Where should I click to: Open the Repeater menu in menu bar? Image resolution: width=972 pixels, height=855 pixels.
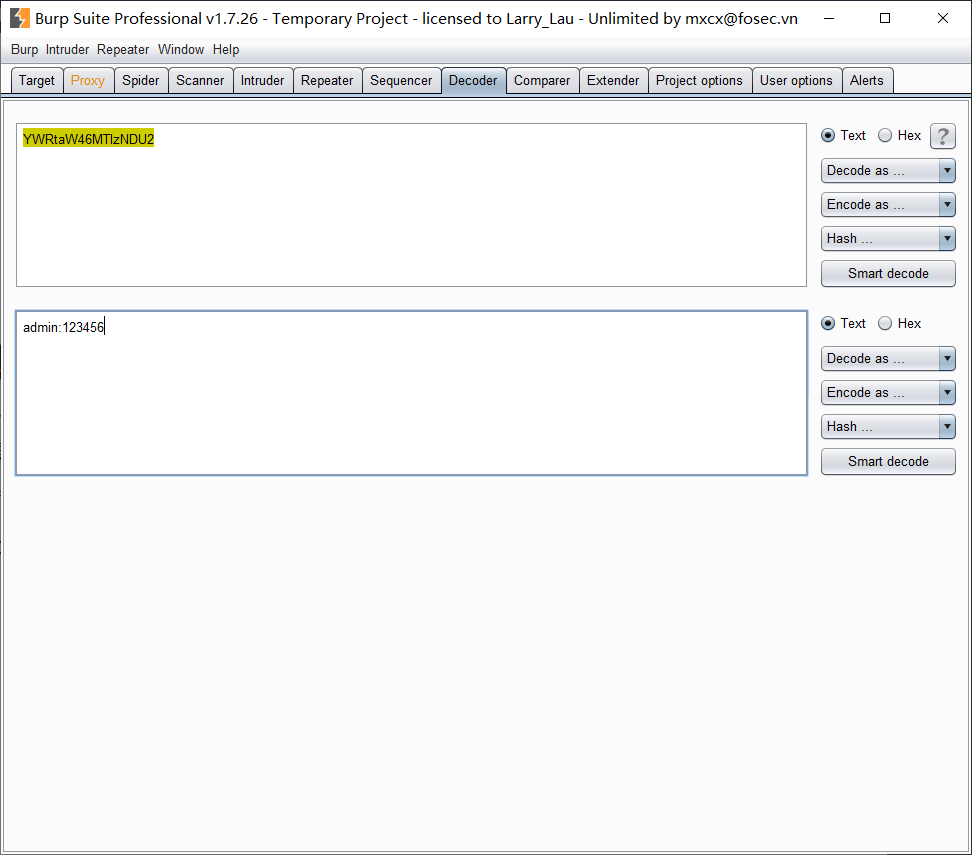click(123, 50)
